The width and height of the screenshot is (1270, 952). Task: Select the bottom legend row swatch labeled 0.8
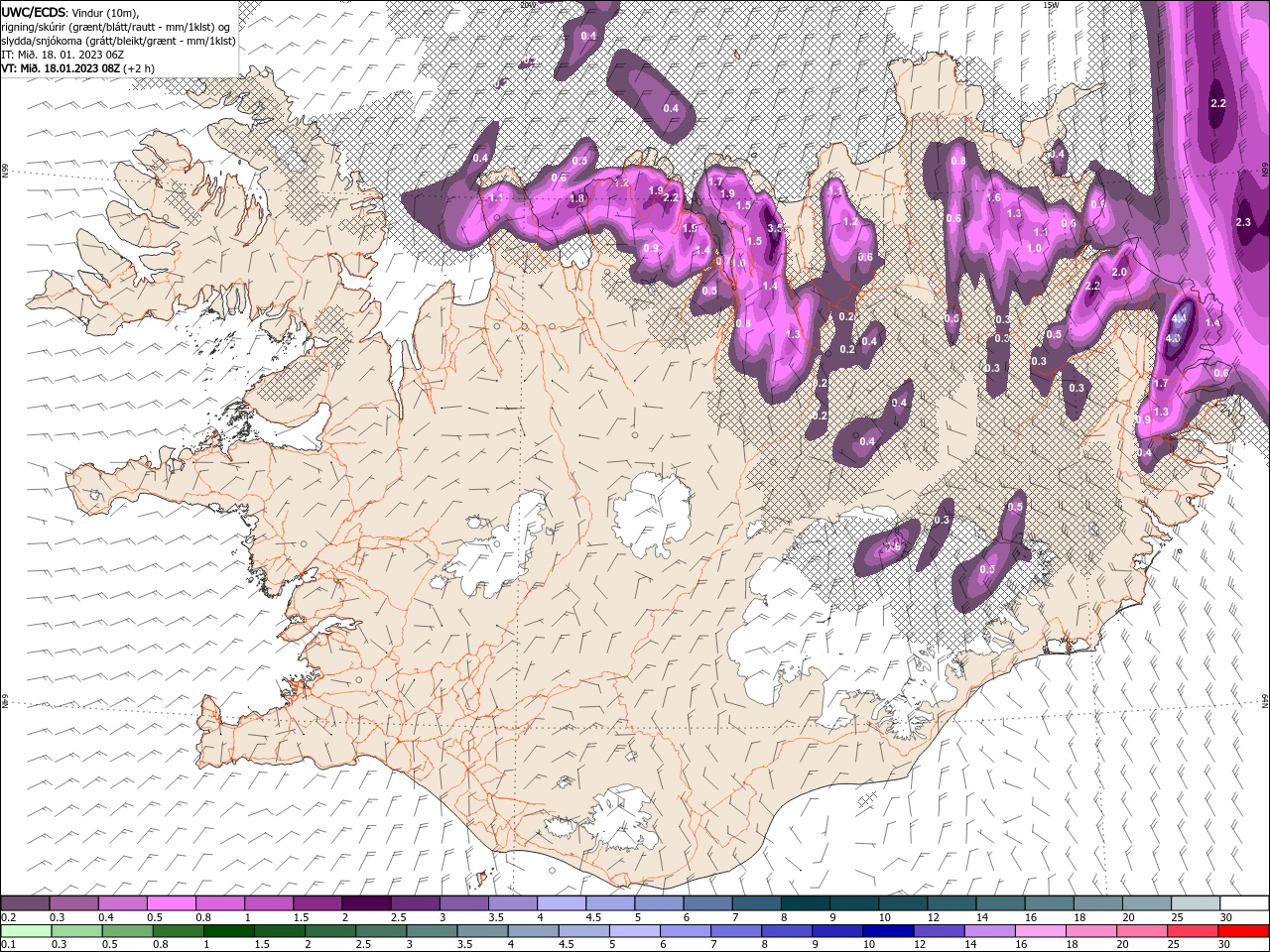(178, 930)
